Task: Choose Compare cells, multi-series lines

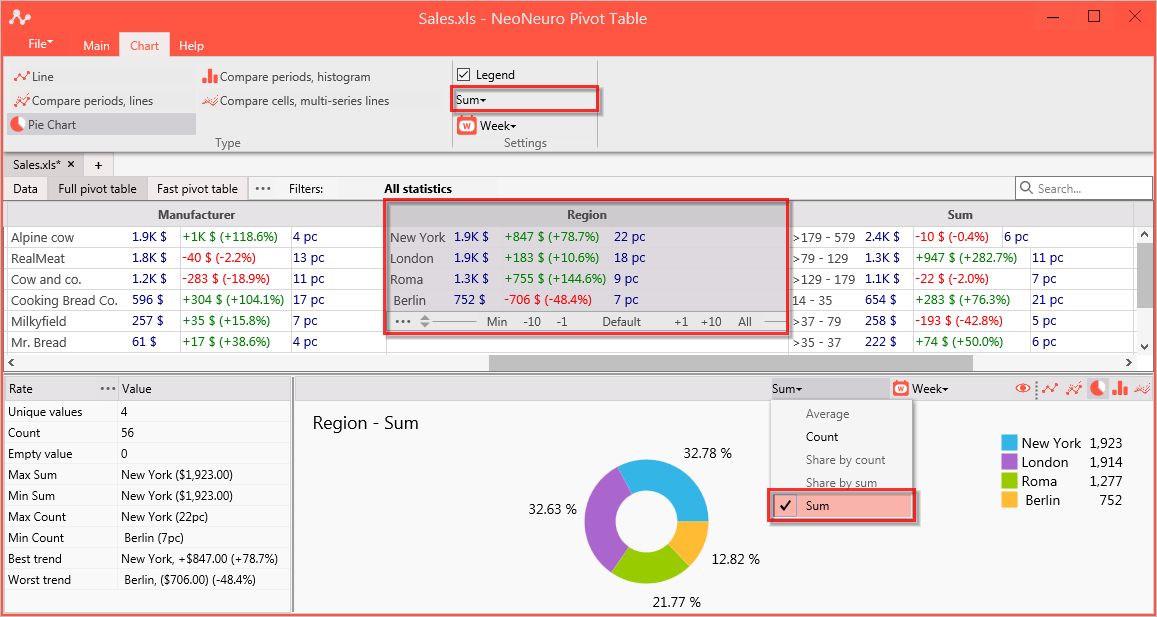Action: click(295, 100)
